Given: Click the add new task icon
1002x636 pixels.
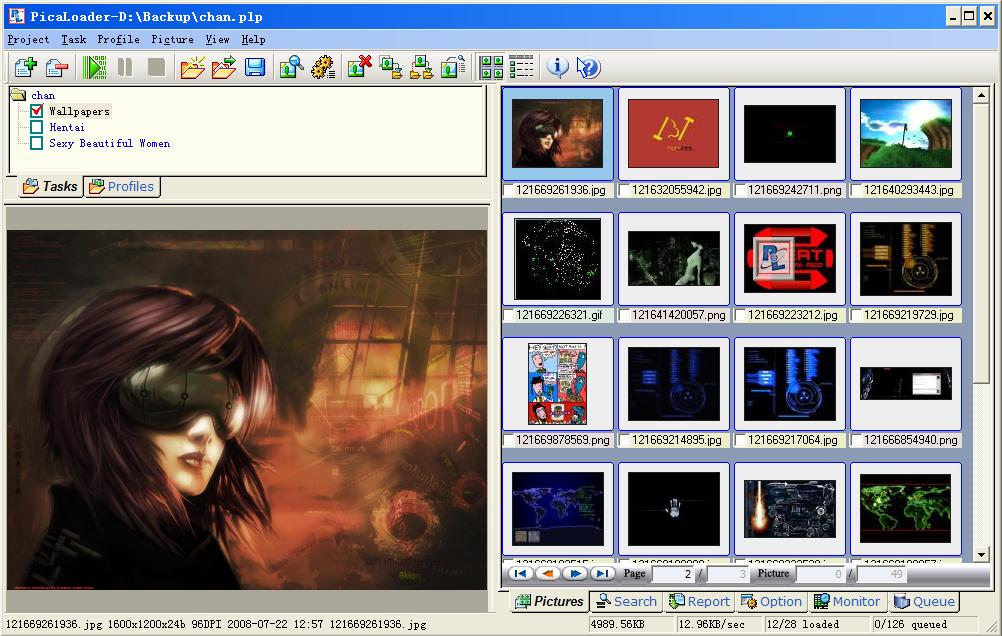Looking at the screenshot, I should click(26, 67).
